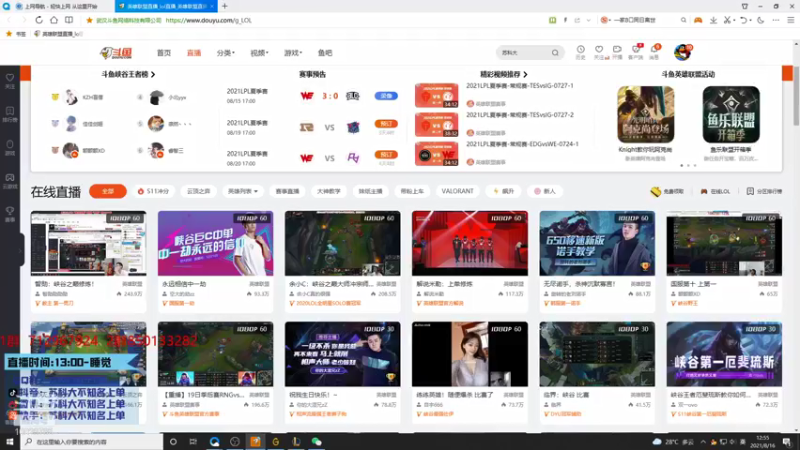
Task: Select the 云顶之弈 filter tab
Action: click(x=198, y=191)
